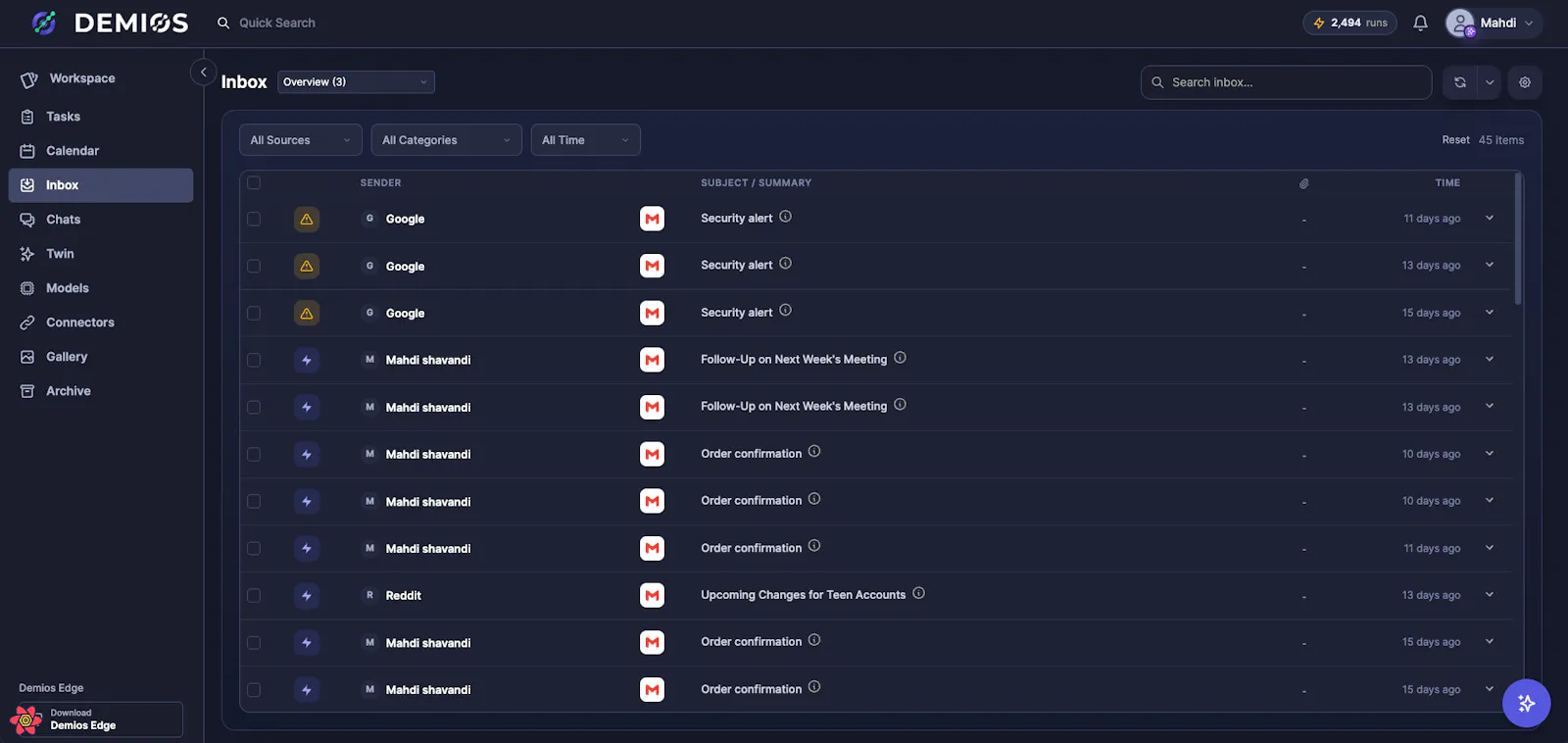Screen dimensions: 1568x743
Task: Check the second Follow-Up on Next Week's Meeting row
Action: (254, 407)
